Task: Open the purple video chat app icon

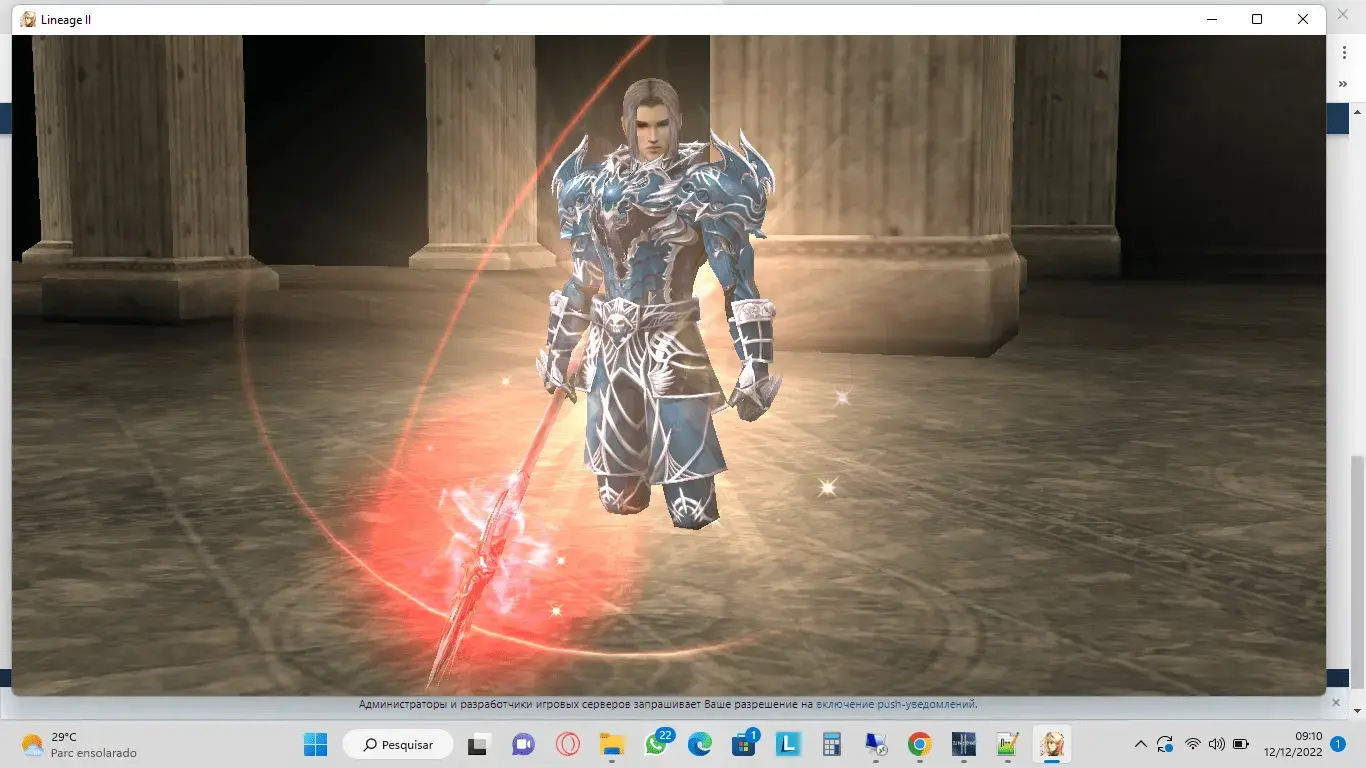Action: (x=523, y=744)
